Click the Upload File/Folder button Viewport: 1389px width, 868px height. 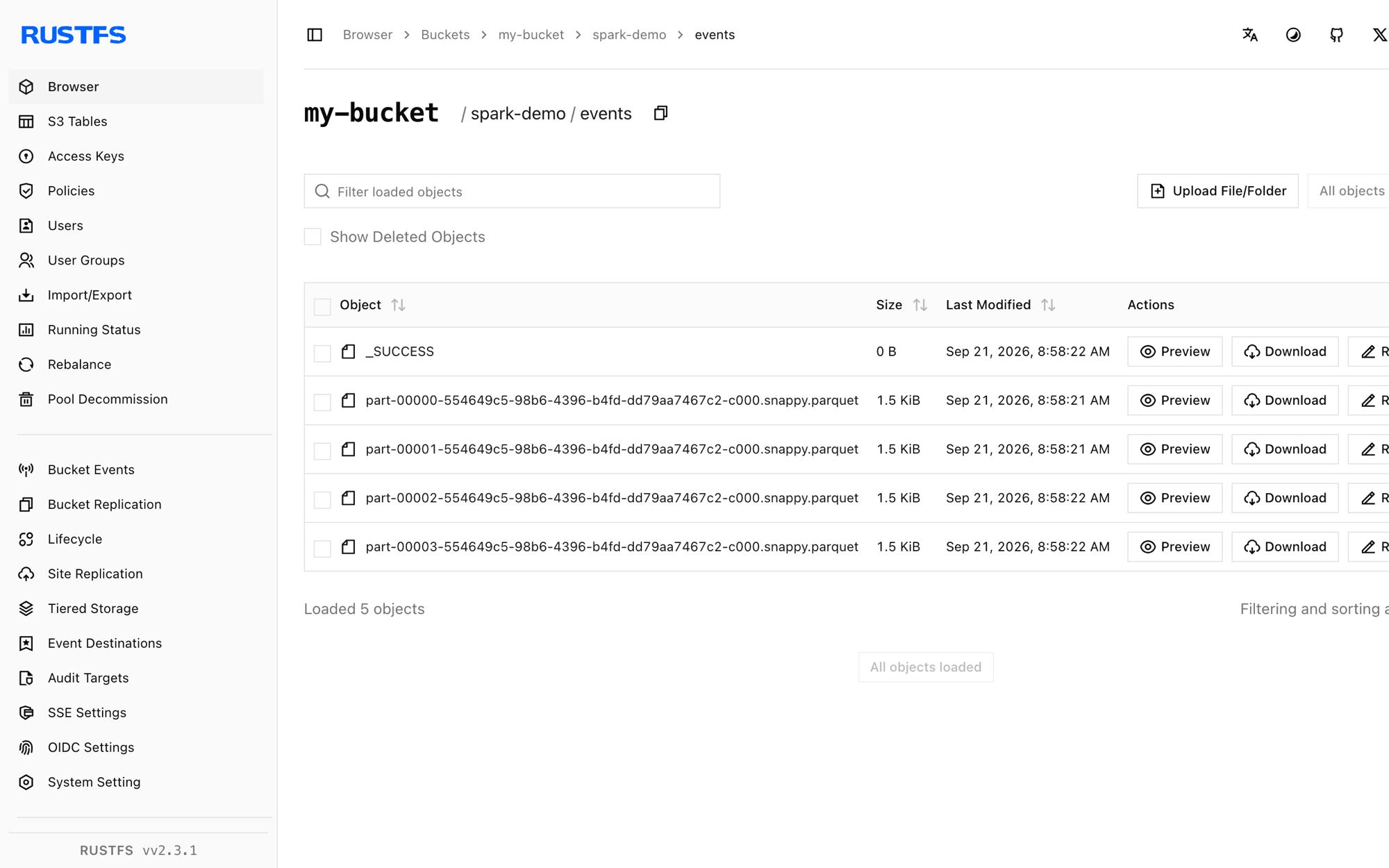coord(1217,191)
